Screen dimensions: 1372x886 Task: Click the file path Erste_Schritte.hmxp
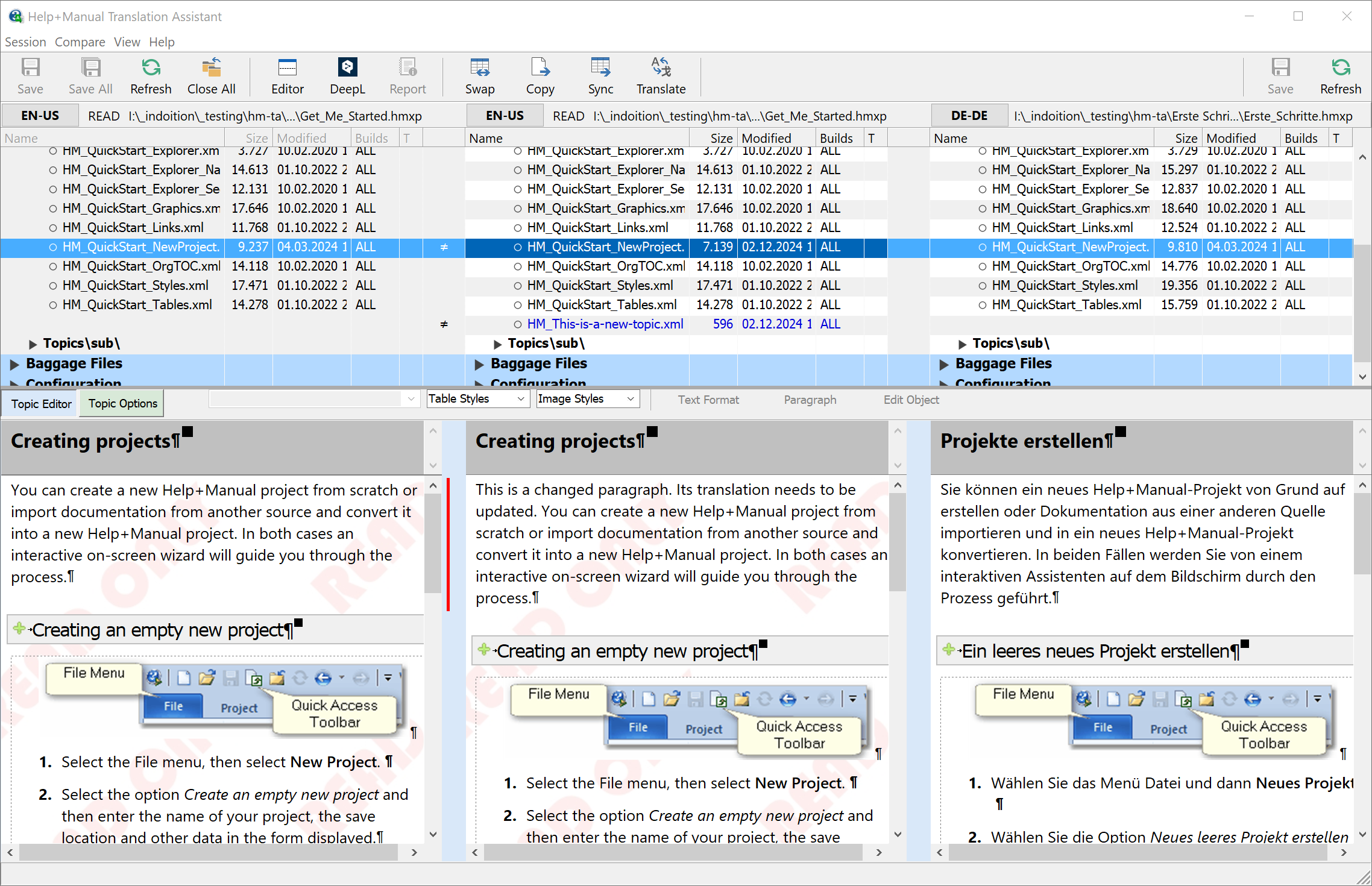(1183, 116)
